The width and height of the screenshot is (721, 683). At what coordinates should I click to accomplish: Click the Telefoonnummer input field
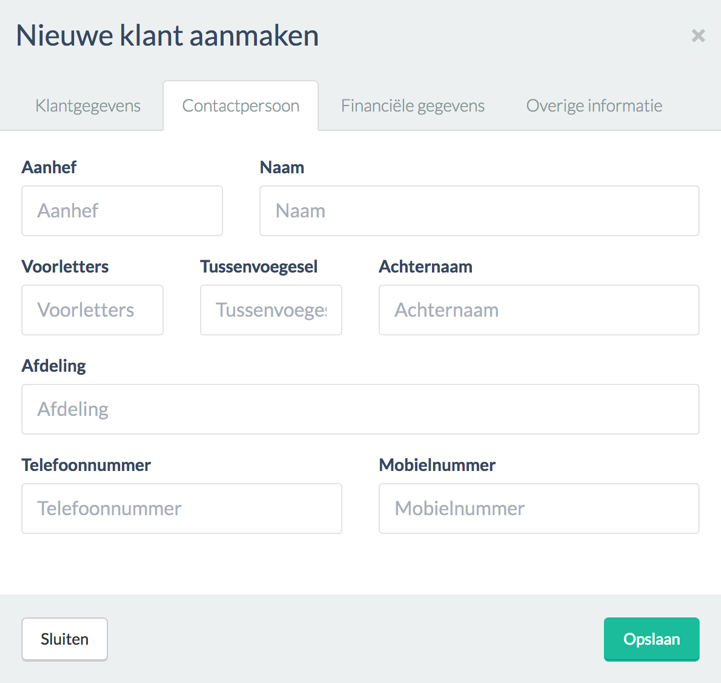coord(181,508)
